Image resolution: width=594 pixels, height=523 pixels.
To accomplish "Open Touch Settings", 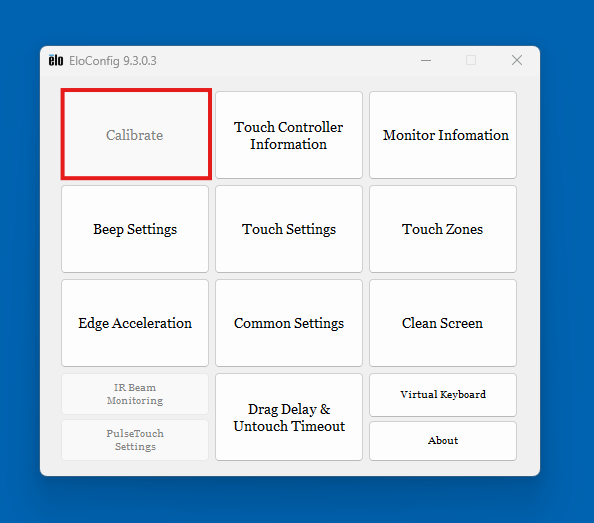I will (x=289, y=229).
